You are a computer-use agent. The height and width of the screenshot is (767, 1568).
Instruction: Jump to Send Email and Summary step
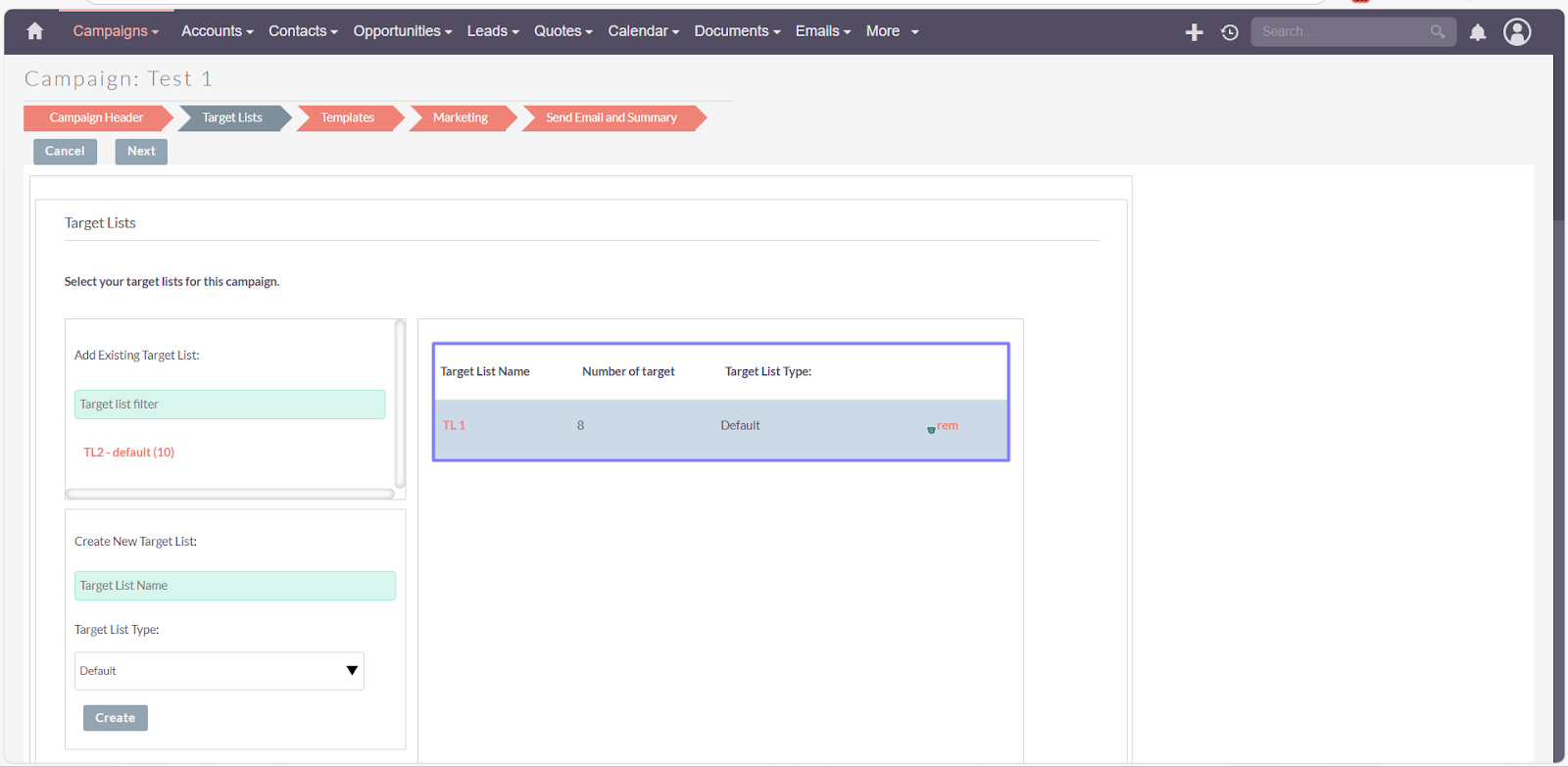tap(612, 118)
